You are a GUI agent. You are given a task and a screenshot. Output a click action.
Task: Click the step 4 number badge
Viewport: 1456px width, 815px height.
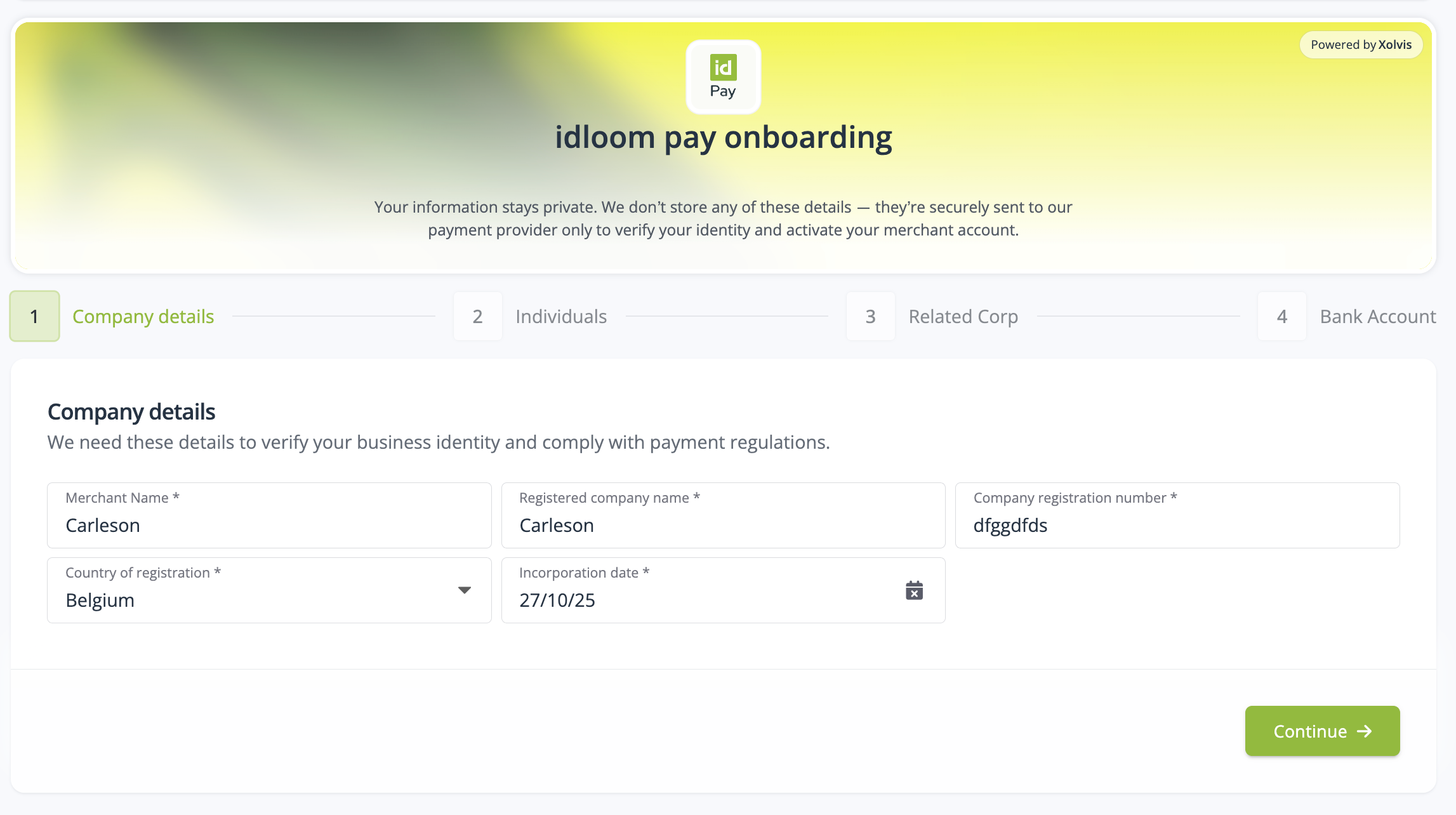(1281, 315)
